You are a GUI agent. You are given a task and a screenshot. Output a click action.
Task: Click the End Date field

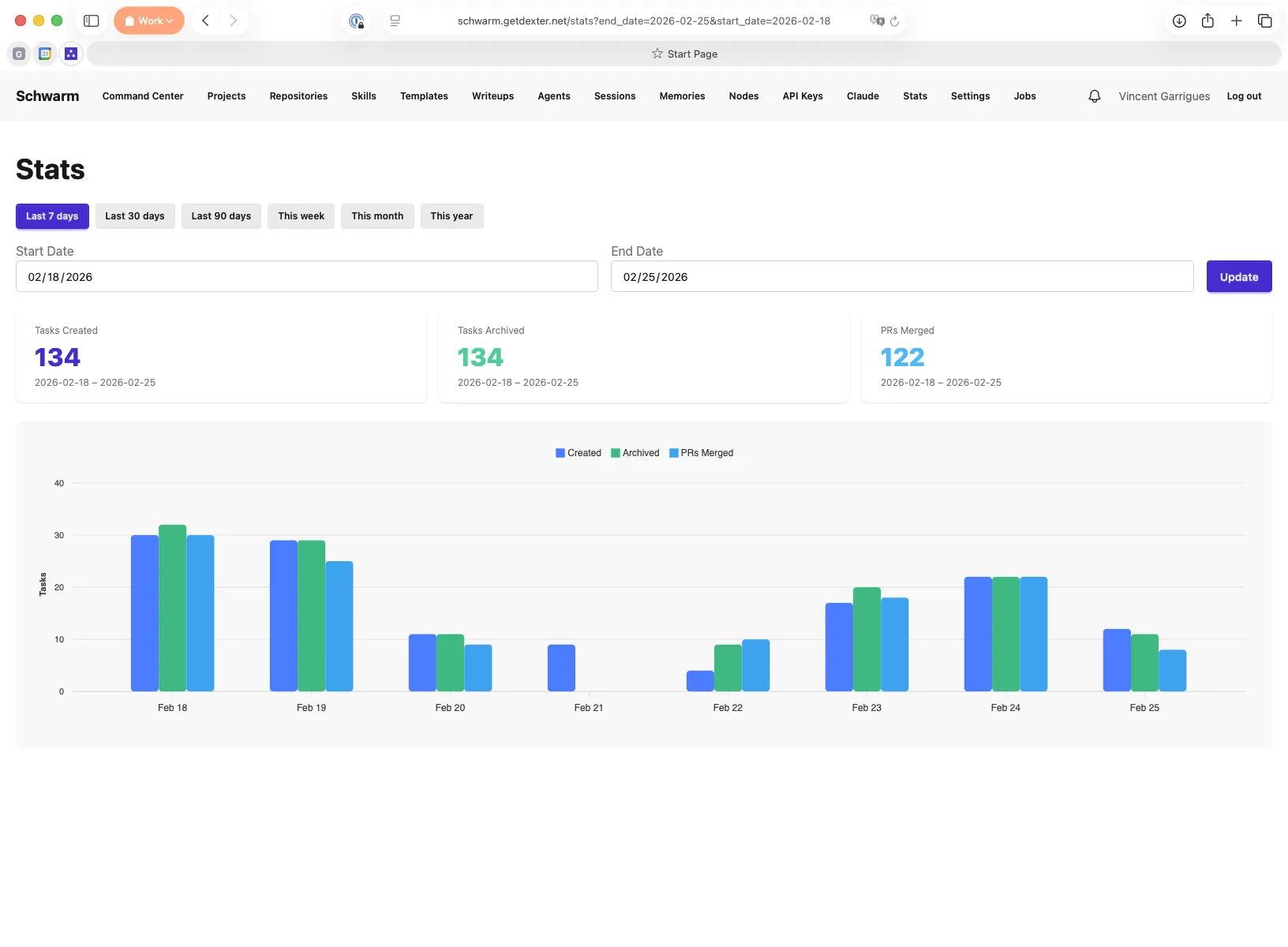tap(901, 276)
